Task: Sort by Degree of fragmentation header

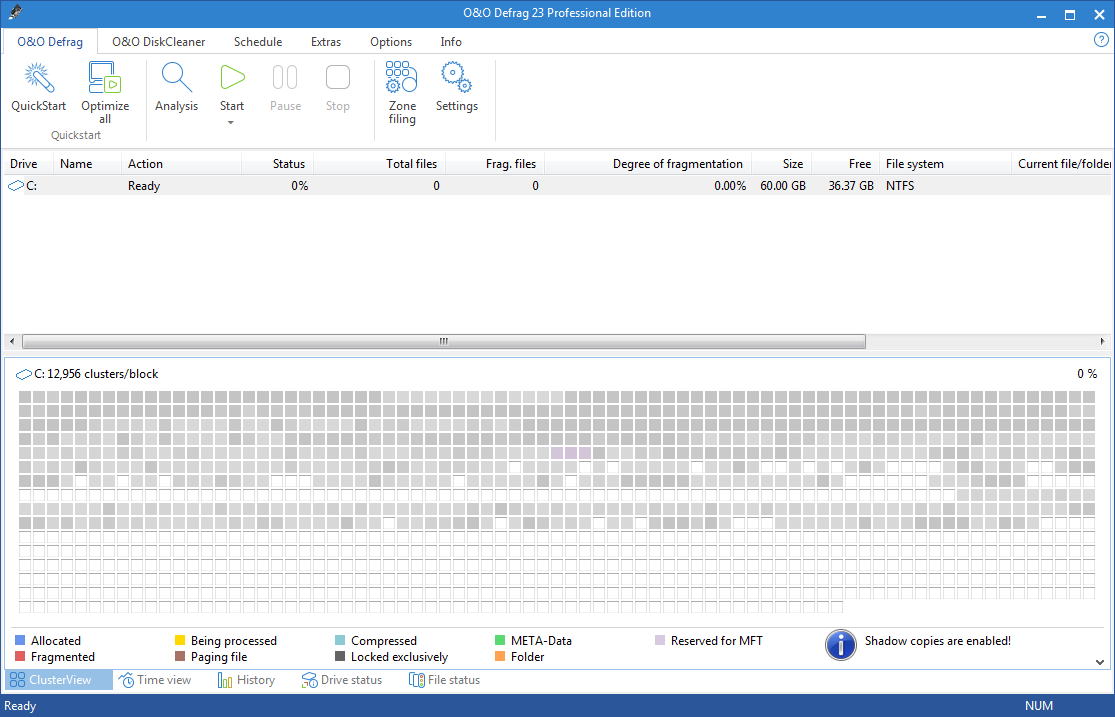Action: pyautogui.click(x=648, y=164)
